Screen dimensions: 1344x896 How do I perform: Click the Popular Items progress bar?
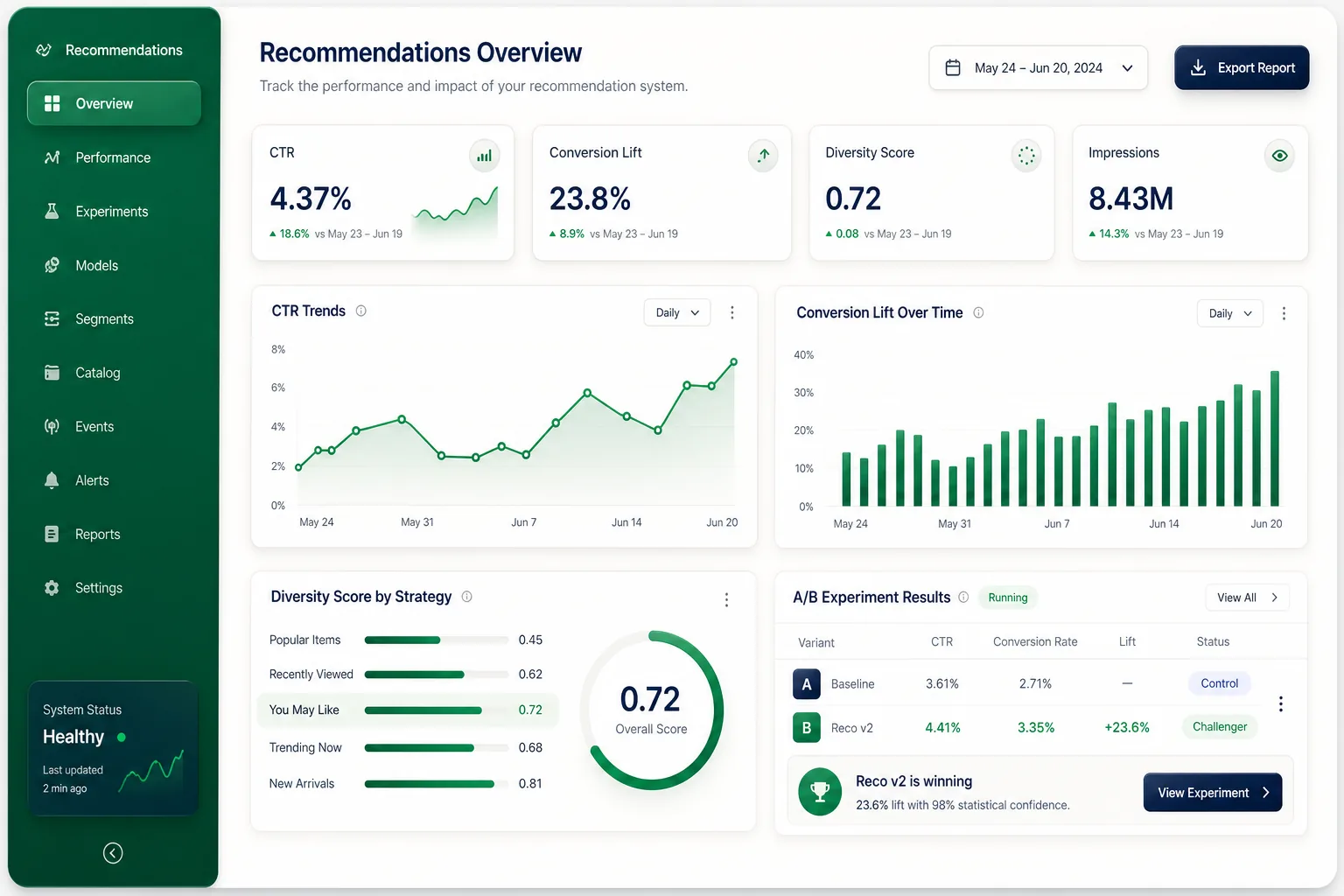click(437, 640)
